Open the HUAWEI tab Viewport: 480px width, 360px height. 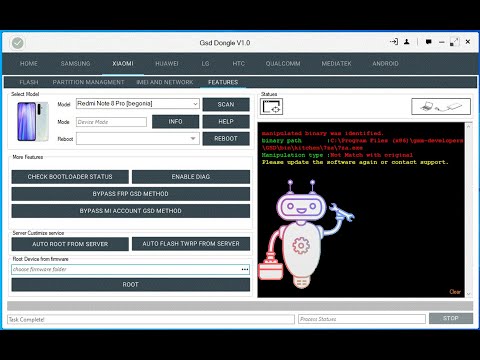tap(167, 63)
